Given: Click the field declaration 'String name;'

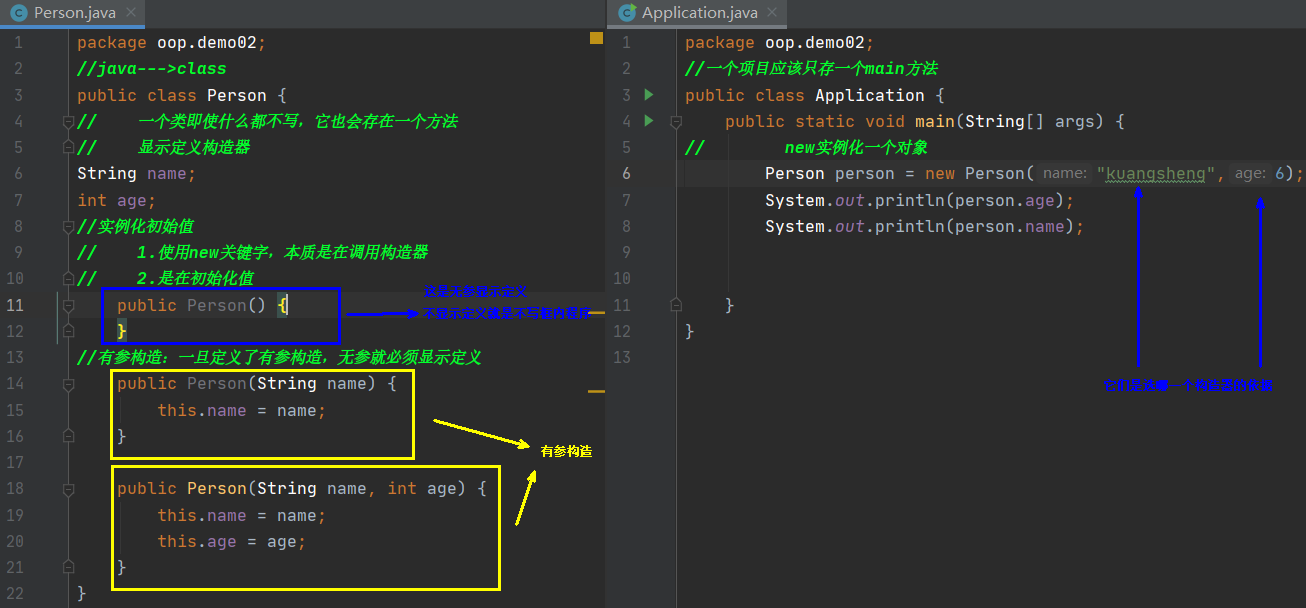Looking at the screenshot, I should (137, 174).
